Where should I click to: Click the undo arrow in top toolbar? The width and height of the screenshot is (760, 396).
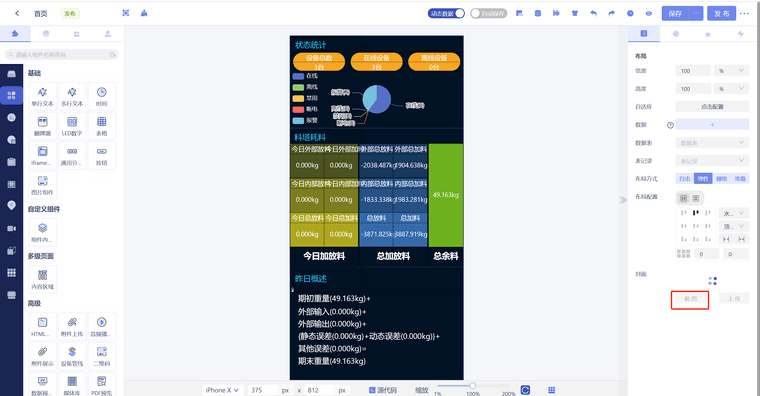[593, 14]
